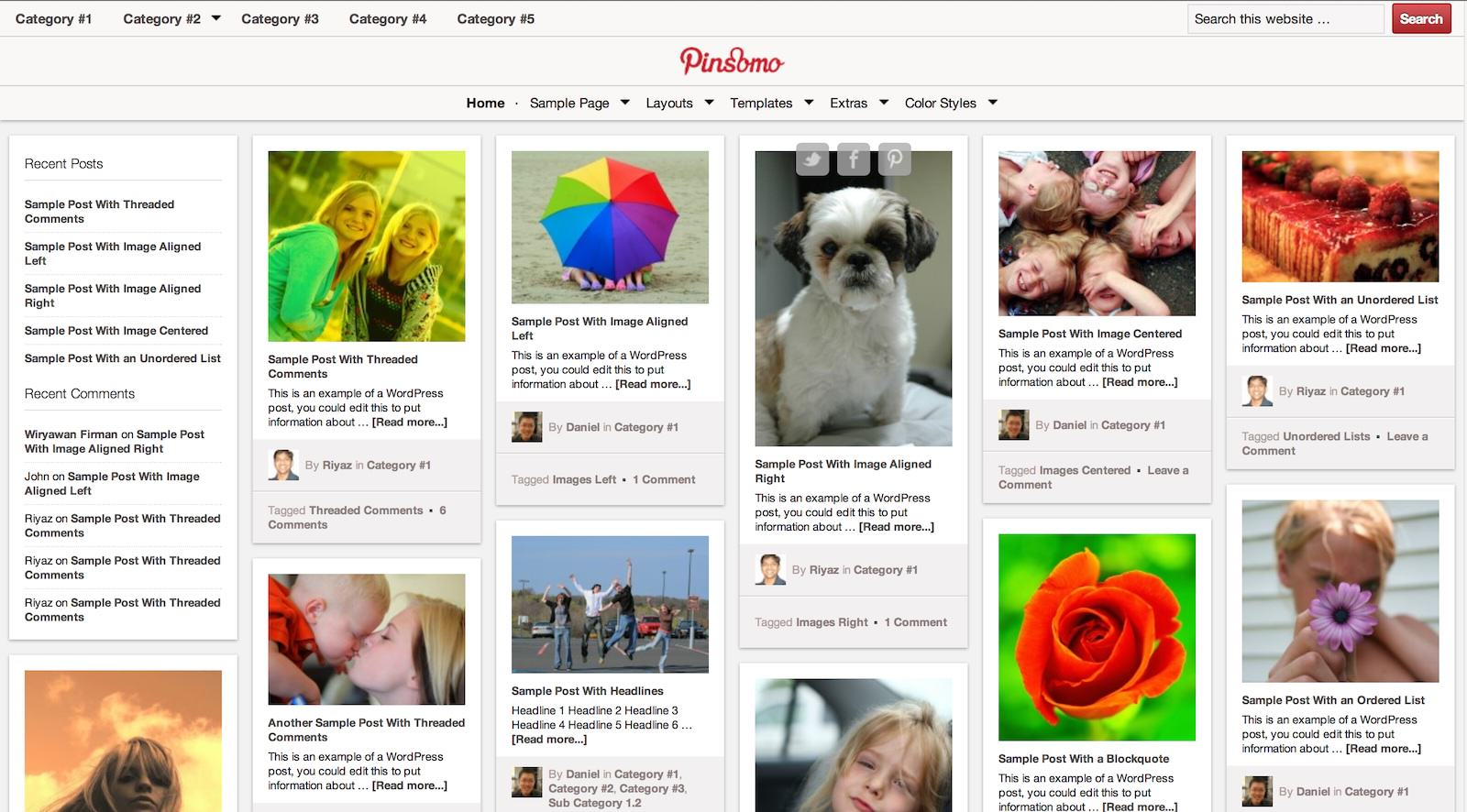Click Riyaz's avatar under the Unordered List post

point(1257,391)
